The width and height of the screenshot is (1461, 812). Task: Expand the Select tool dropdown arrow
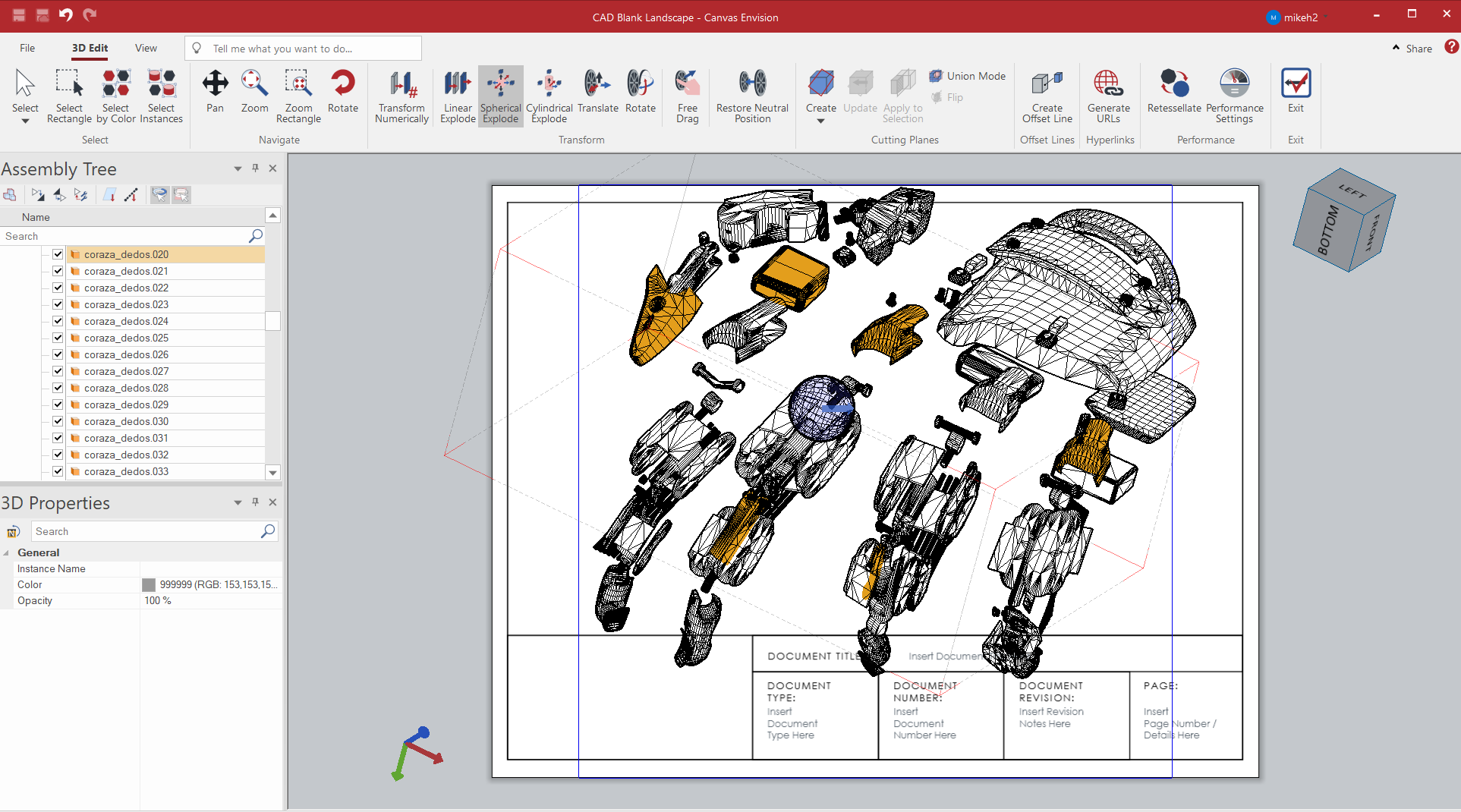[25, 121]
